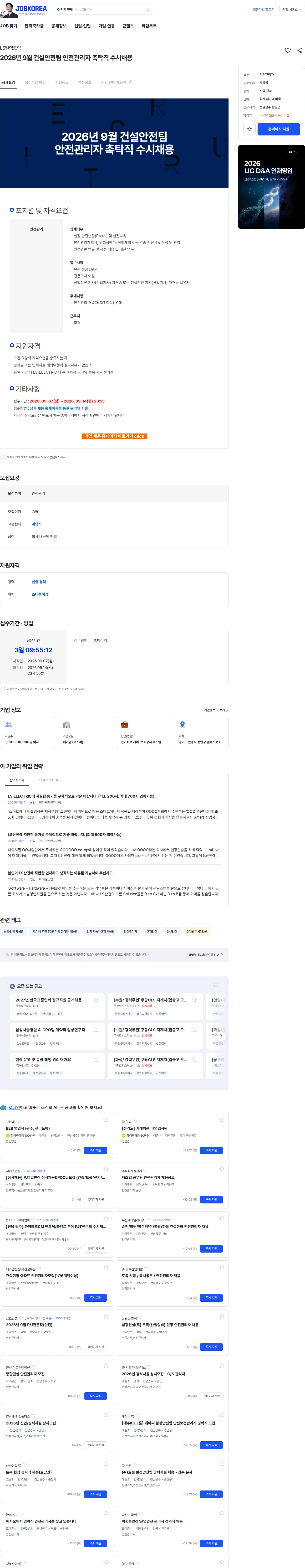
Task: Open the 합격축하금 menu
Action: click(x=34, y=26)
